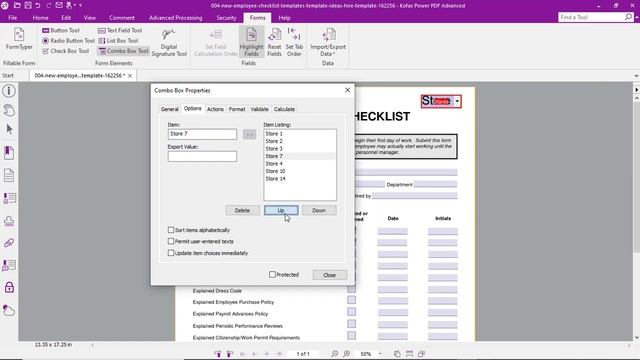The width and height of the screenshot is (640, 360).
Task: Tick checkbox beside Explained Employee Purchase Policy
Action: (x=351, y=300)
